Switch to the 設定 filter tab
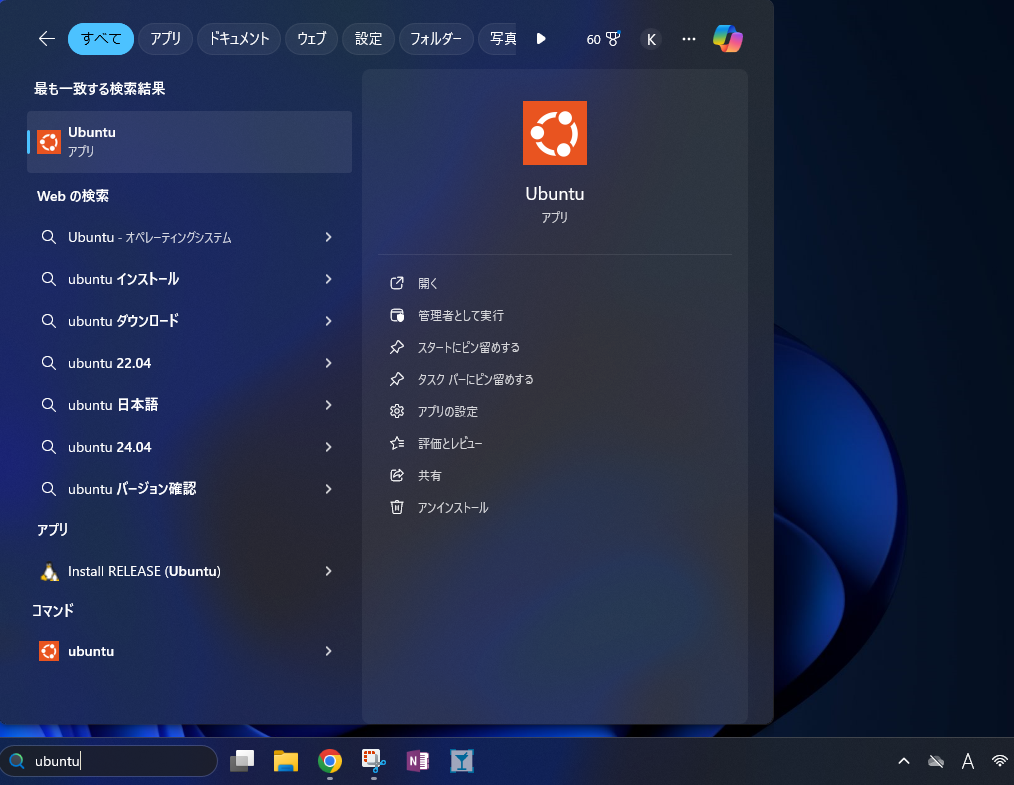The image size is (1014, 785). coord(369,39)
